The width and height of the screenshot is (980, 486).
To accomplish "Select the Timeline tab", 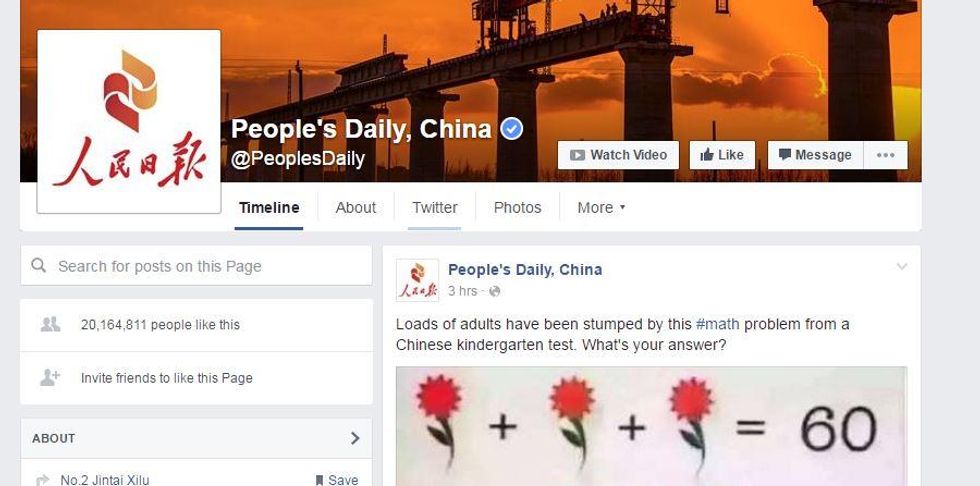I will [x=269, y=207].
